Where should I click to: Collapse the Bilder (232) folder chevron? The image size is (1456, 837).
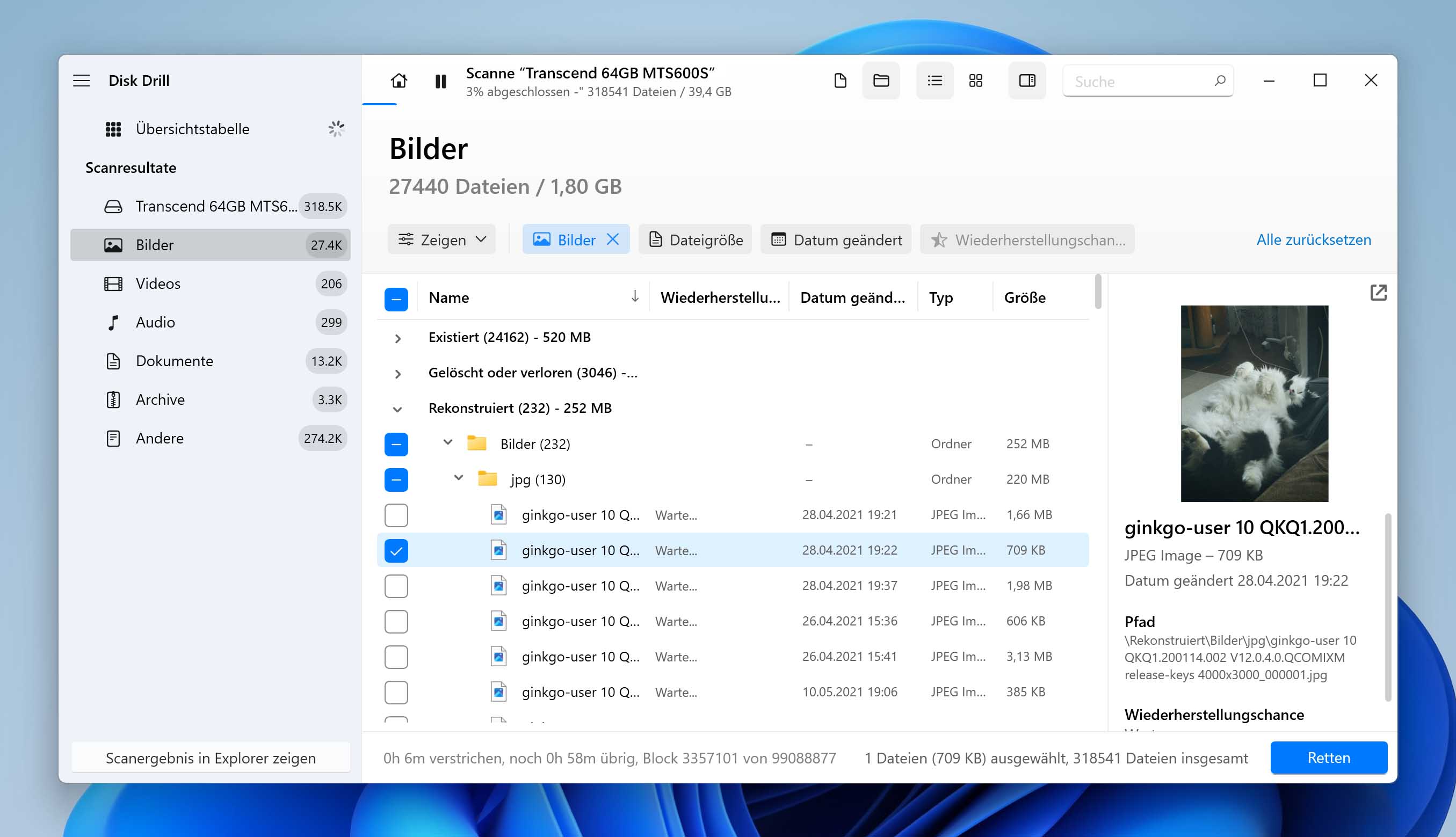(x=447, y=442)
